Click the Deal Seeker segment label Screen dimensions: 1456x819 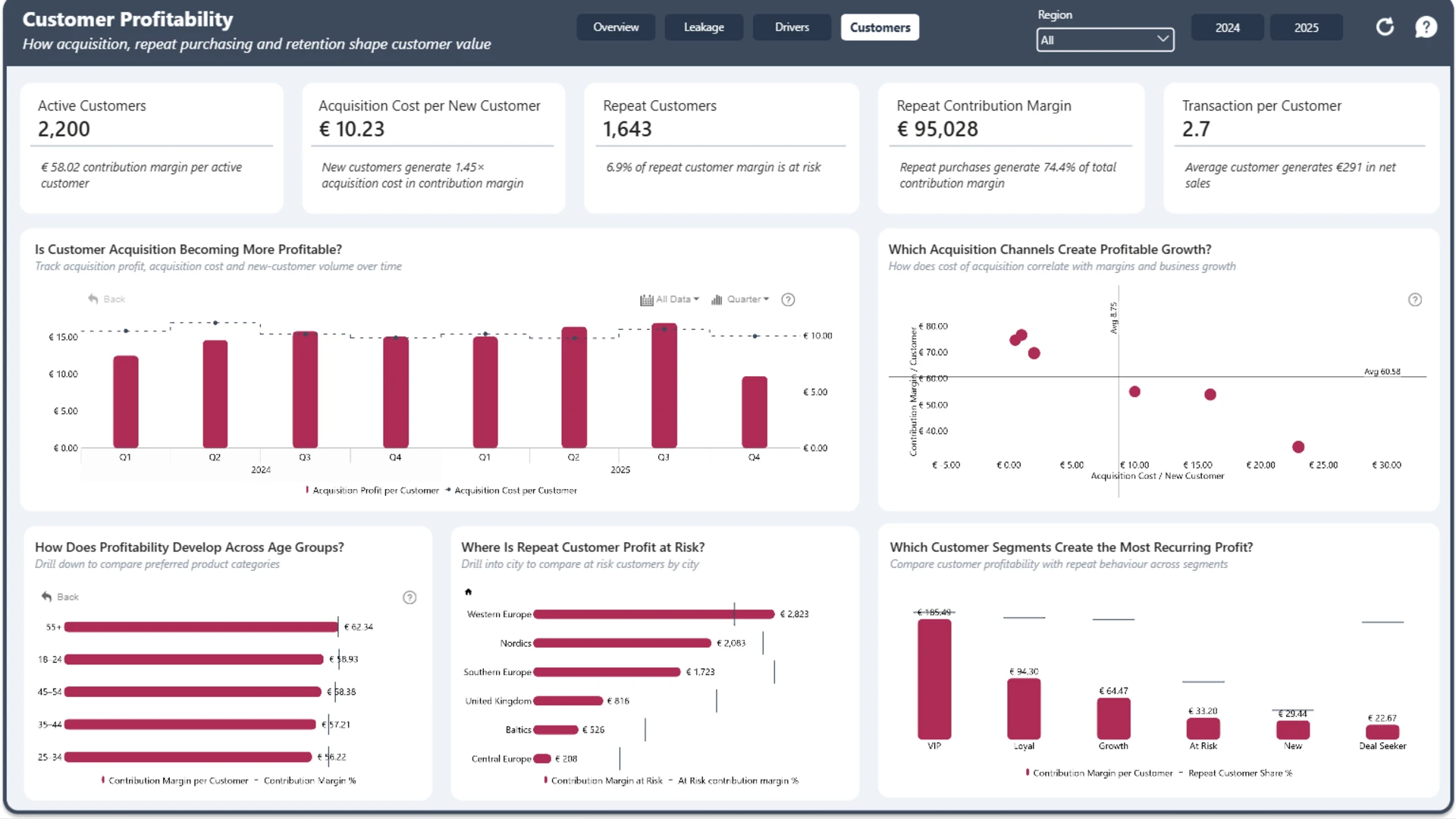point(1382,746)
